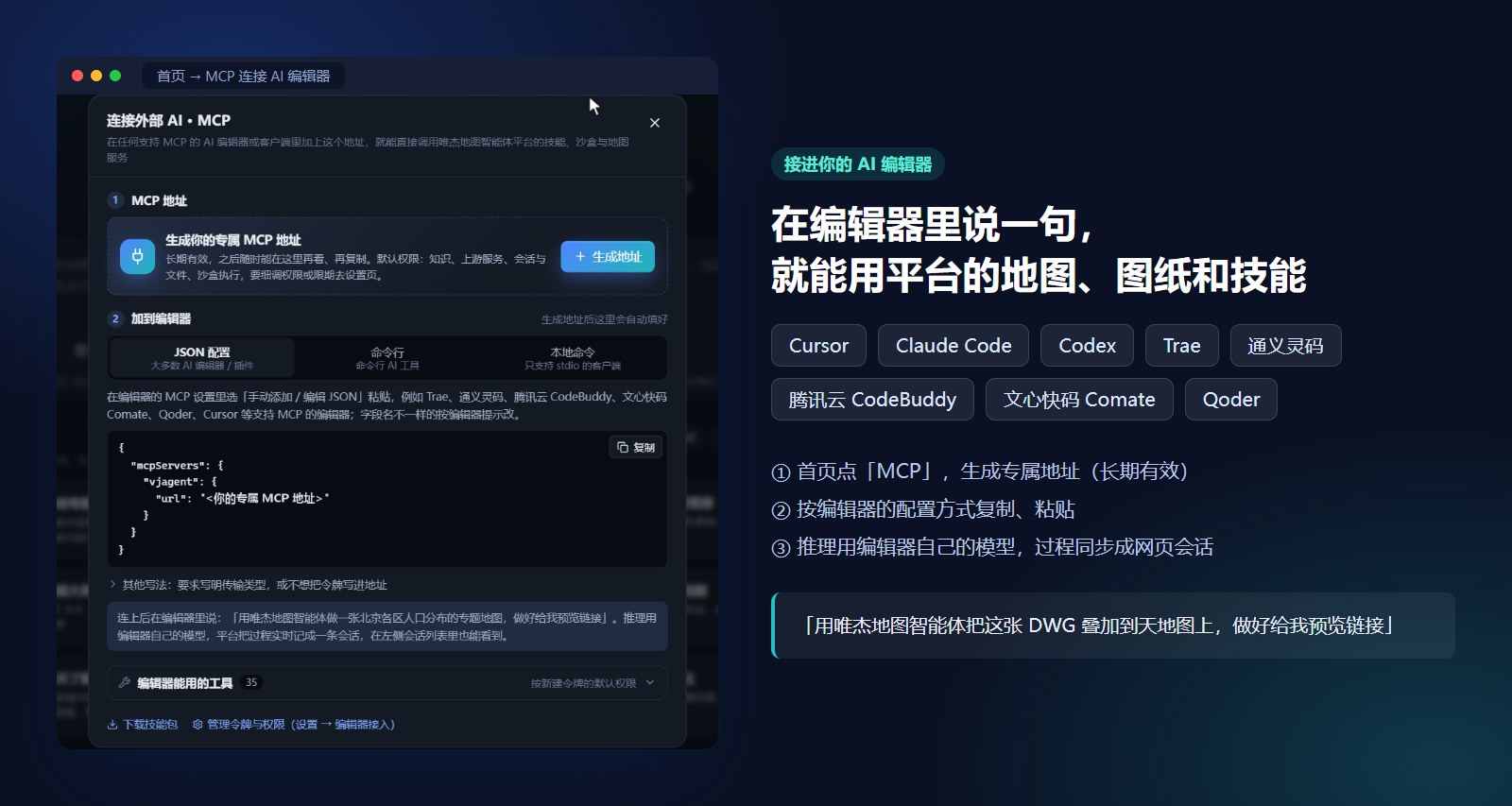Open the 按新建令牌的默认权限 dropdown

pyautogui.click(x=593, y=683)
